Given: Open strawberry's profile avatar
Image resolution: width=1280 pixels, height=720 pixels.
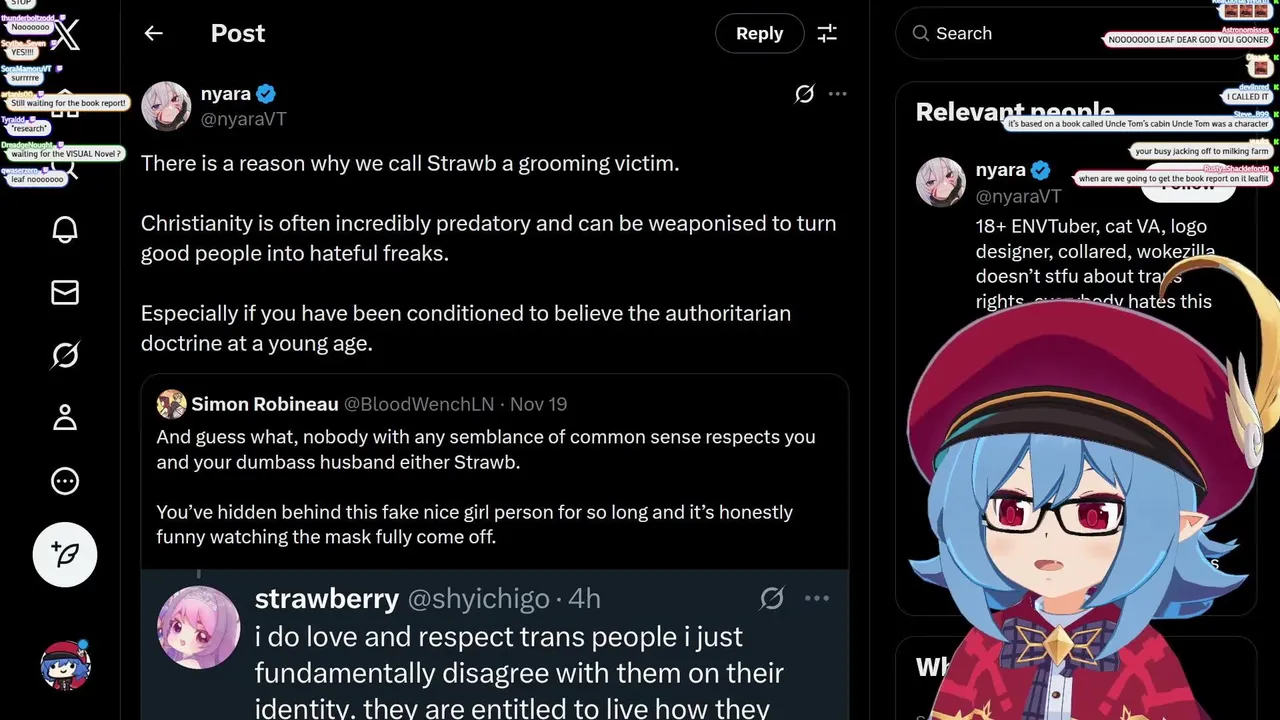Looking at the screenshot, I should [x=198, y=627].
